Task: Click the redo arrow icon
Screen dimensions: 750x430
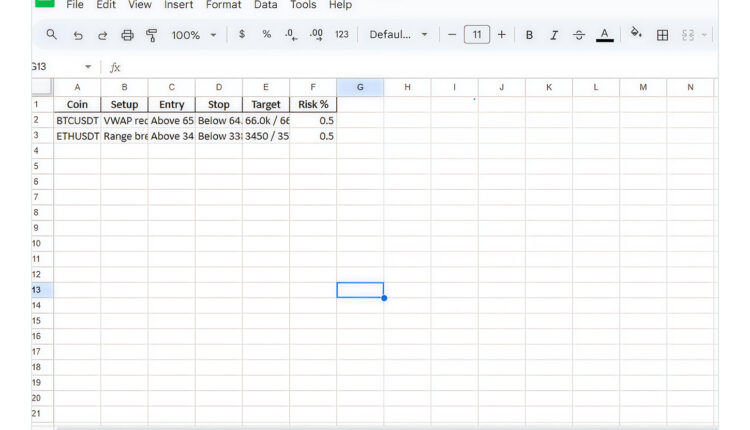Action: tap(102, 35)
